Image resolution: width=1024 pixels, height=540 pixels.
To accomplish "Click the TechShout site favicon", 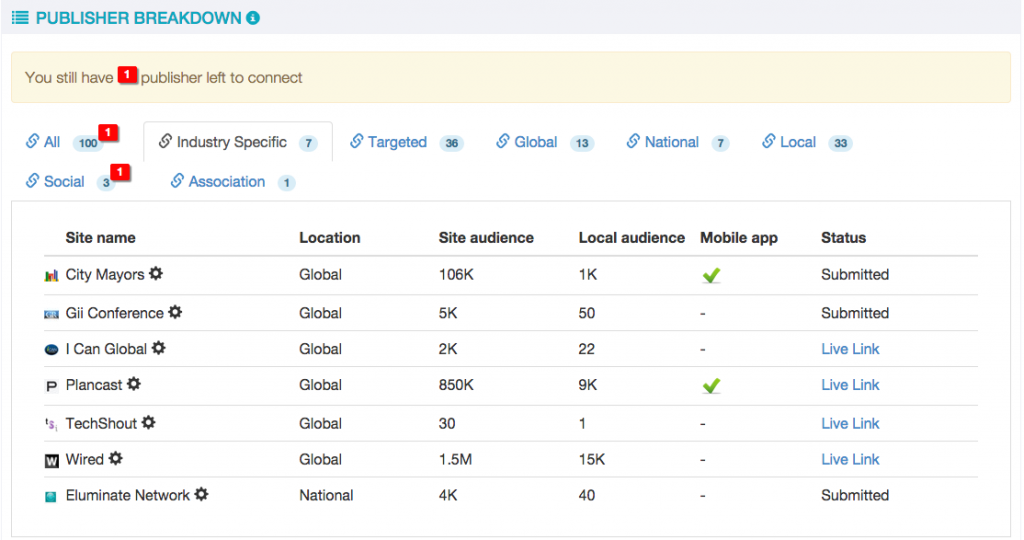I will (51, 424).
